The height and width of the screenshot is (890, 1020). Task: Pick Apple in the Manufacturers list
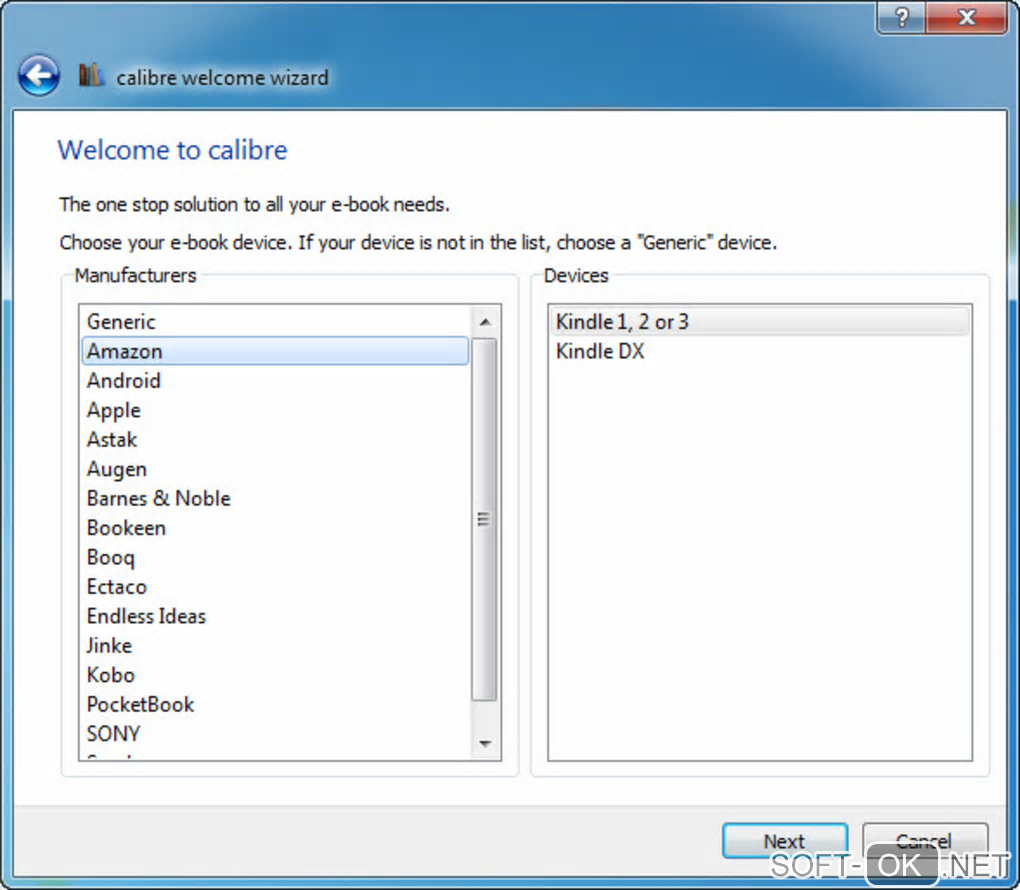click(275, 410)
